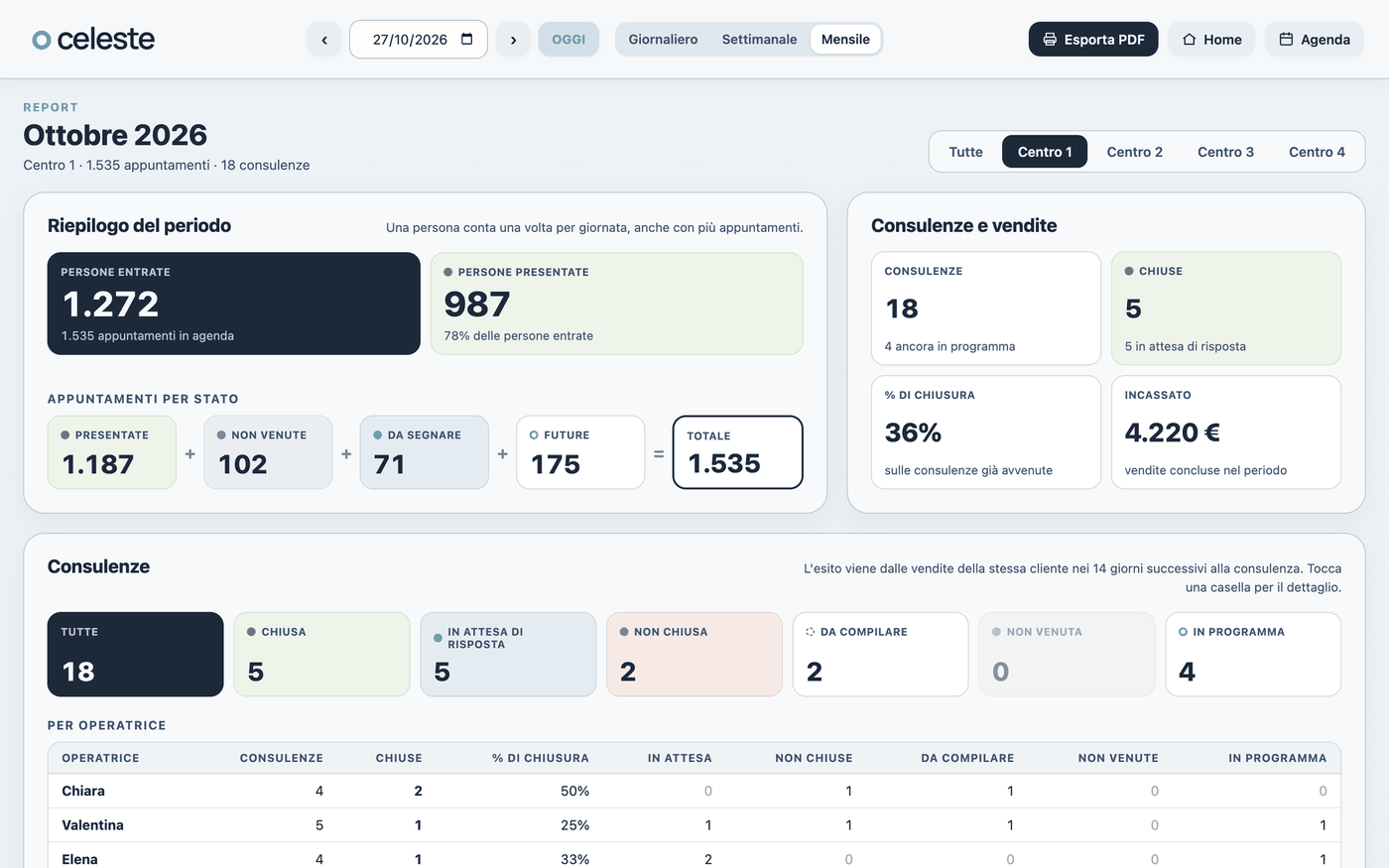
Task: Switch view to Giornaliero
Action: click(663, 40)
